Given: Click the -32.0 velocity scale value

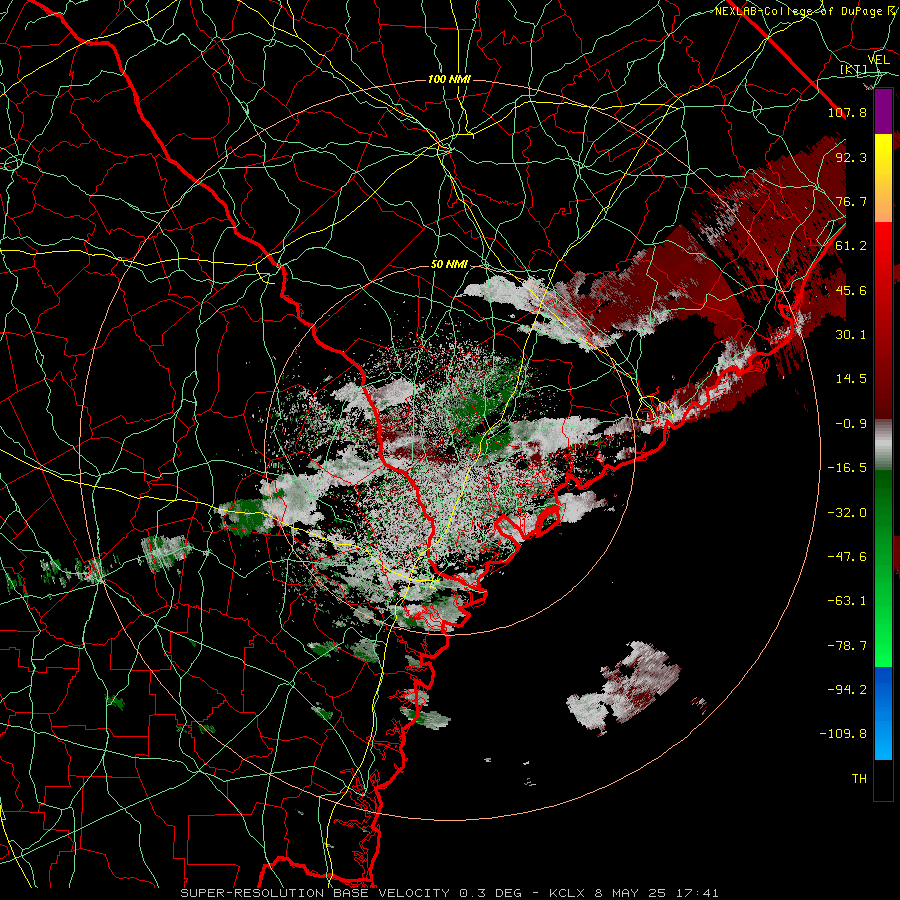Looking at the screenshot, I should click(847, 512).
